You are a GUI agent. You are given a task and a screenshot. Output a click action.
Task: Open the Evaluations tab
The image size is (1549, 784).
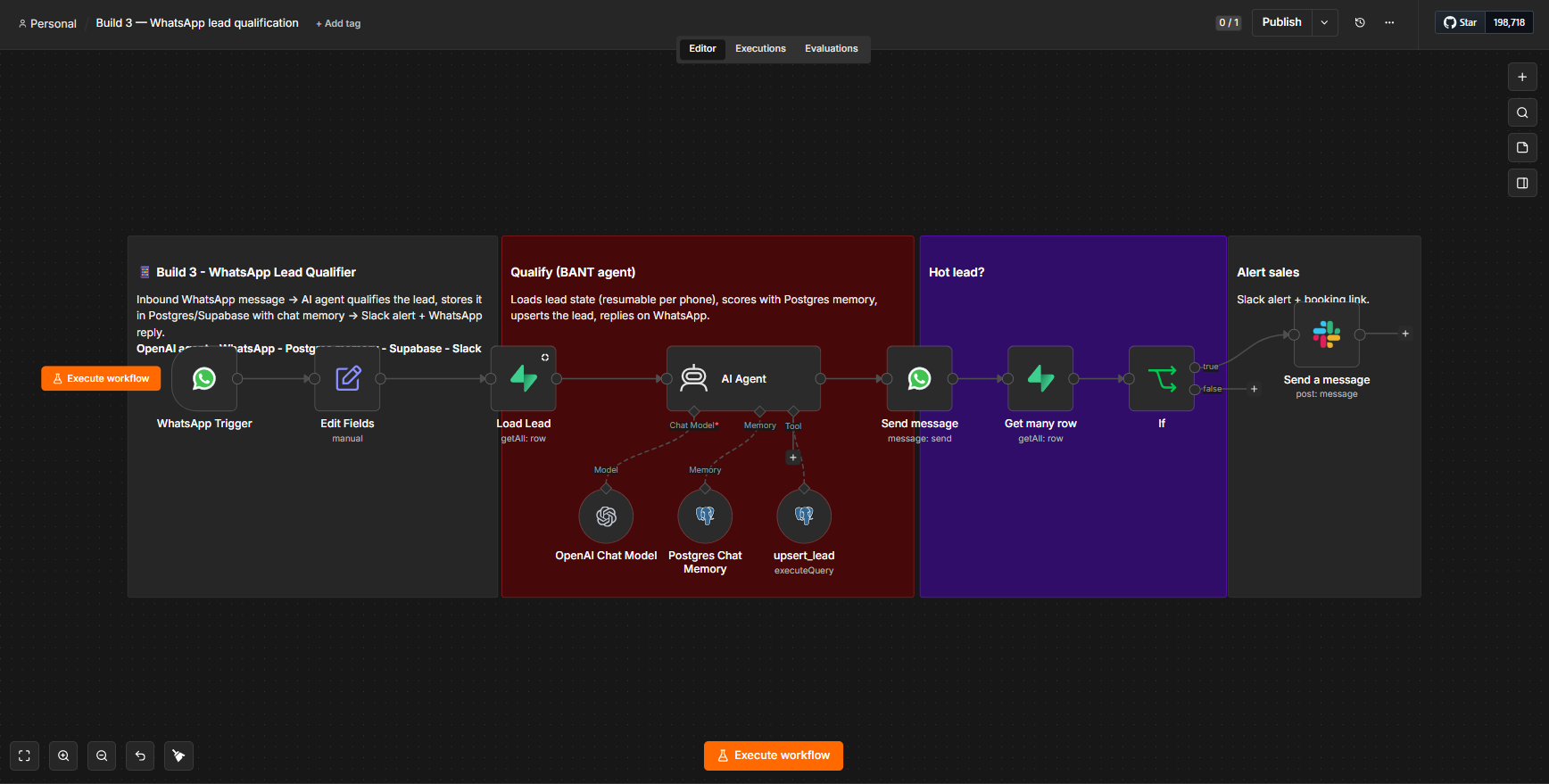831,48
